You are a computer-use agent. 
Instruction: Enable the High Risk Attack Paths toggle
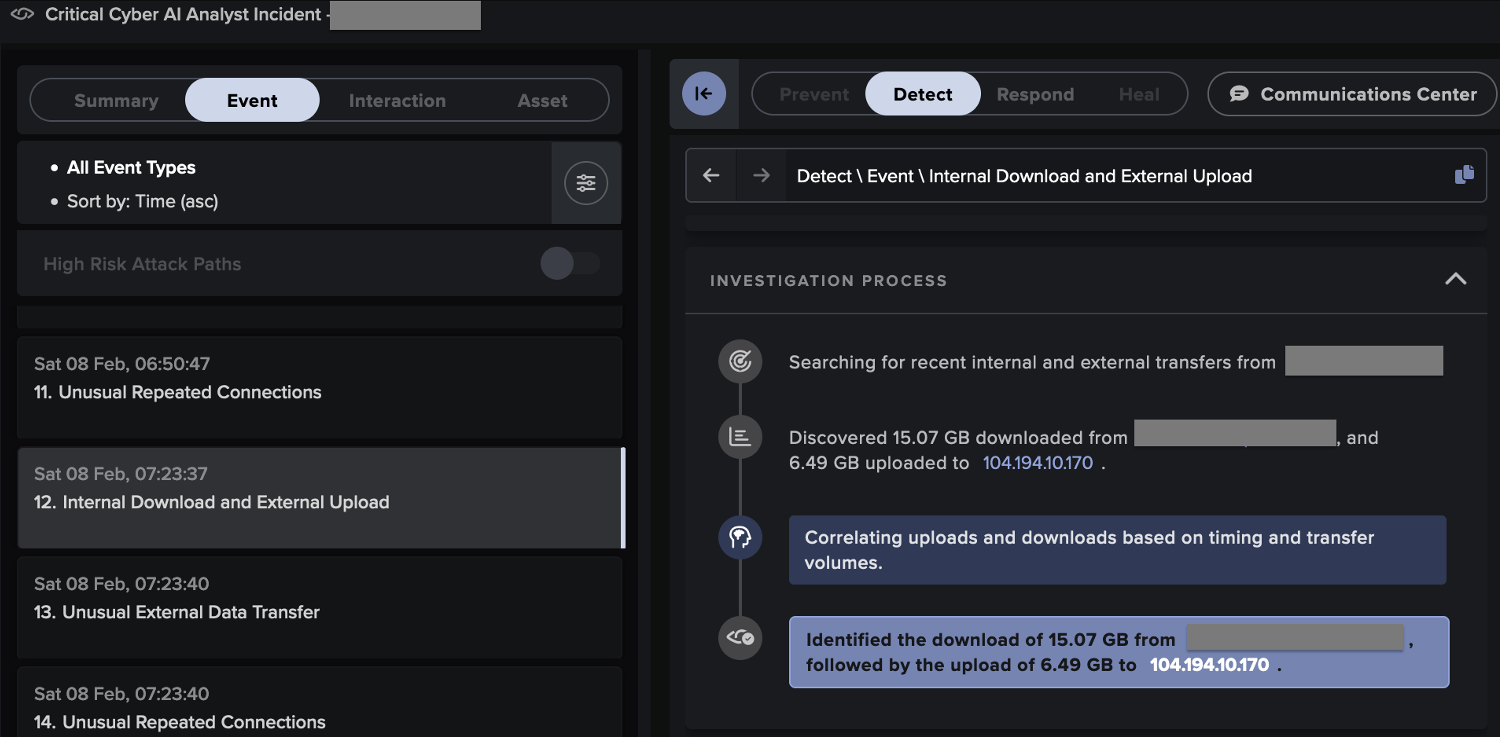(x=570, y=263)
